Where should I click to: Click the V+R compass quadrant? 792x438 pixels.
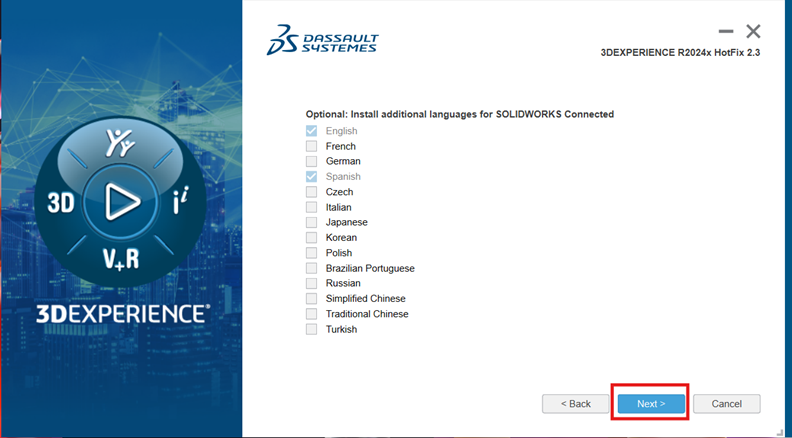(x=121, y=259)
